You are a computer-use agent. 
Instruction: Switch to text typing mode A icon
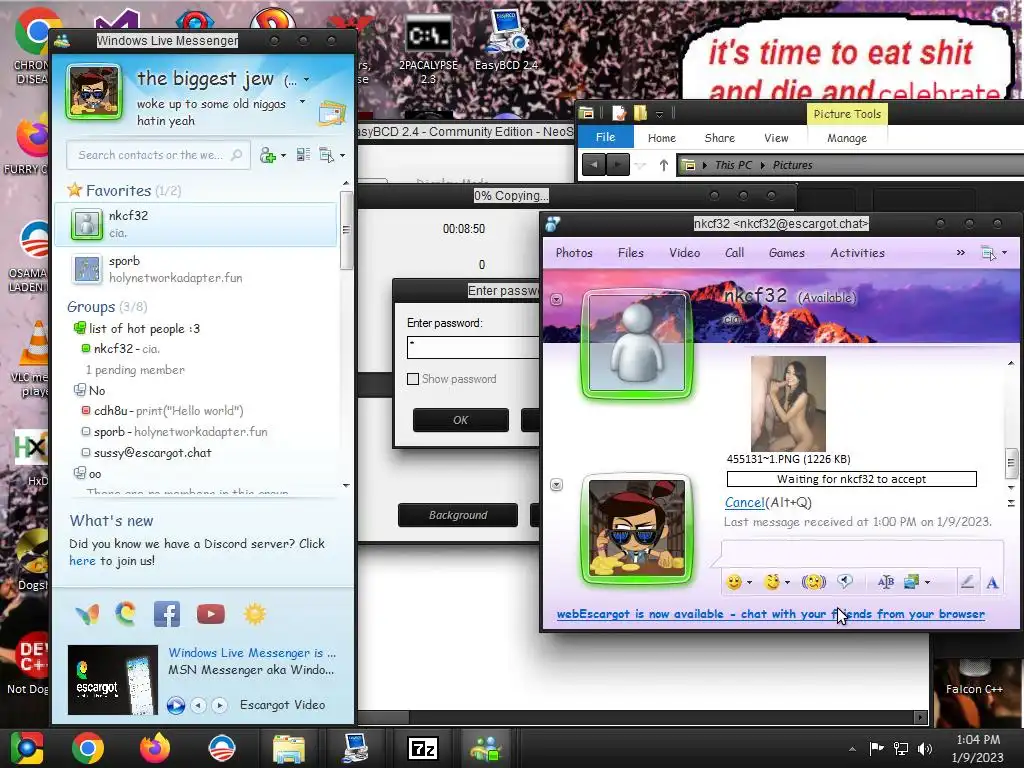[x=992, y=583]
